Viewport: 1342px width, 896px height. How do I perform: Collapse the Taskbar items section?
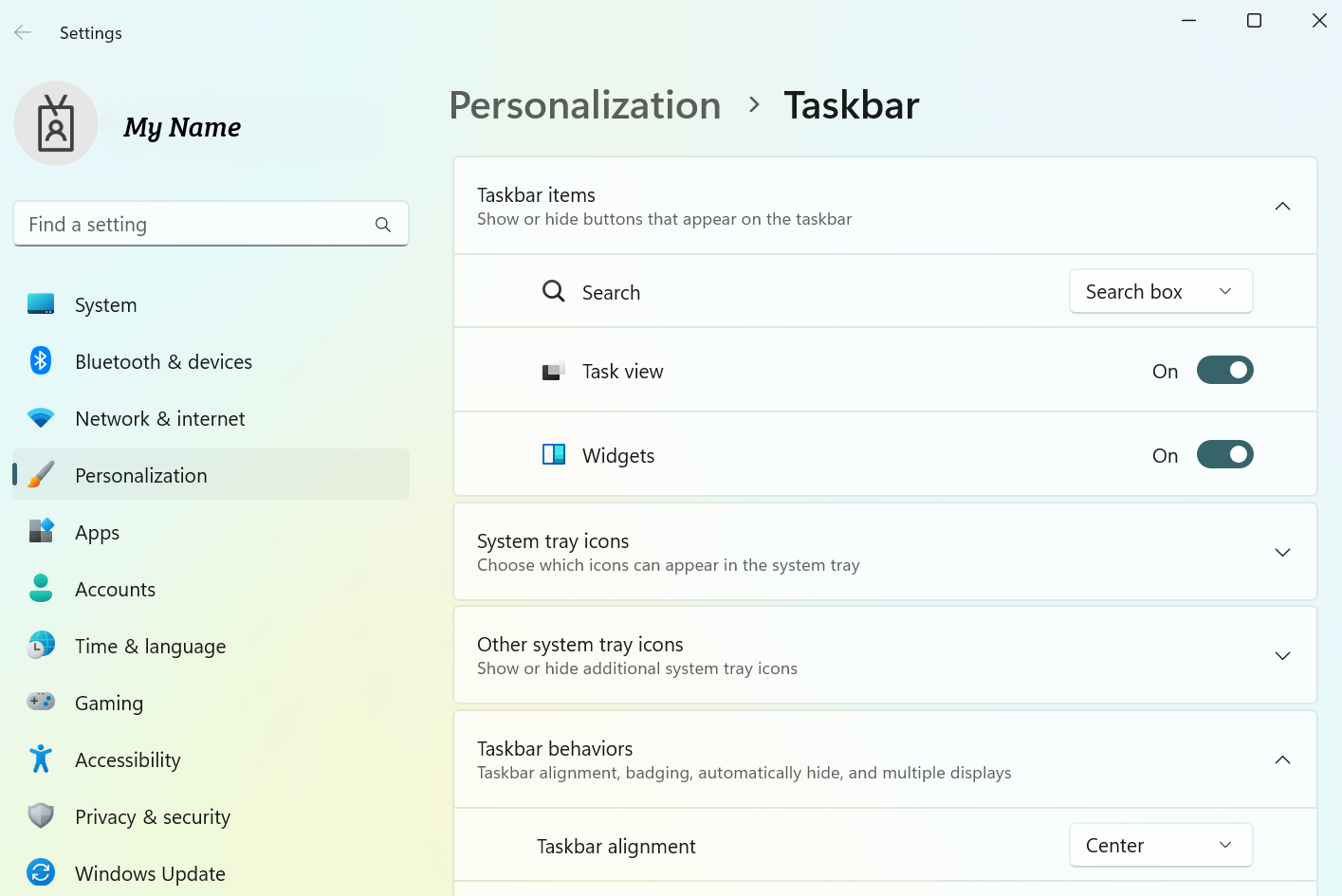click(x=1282, y=207)
